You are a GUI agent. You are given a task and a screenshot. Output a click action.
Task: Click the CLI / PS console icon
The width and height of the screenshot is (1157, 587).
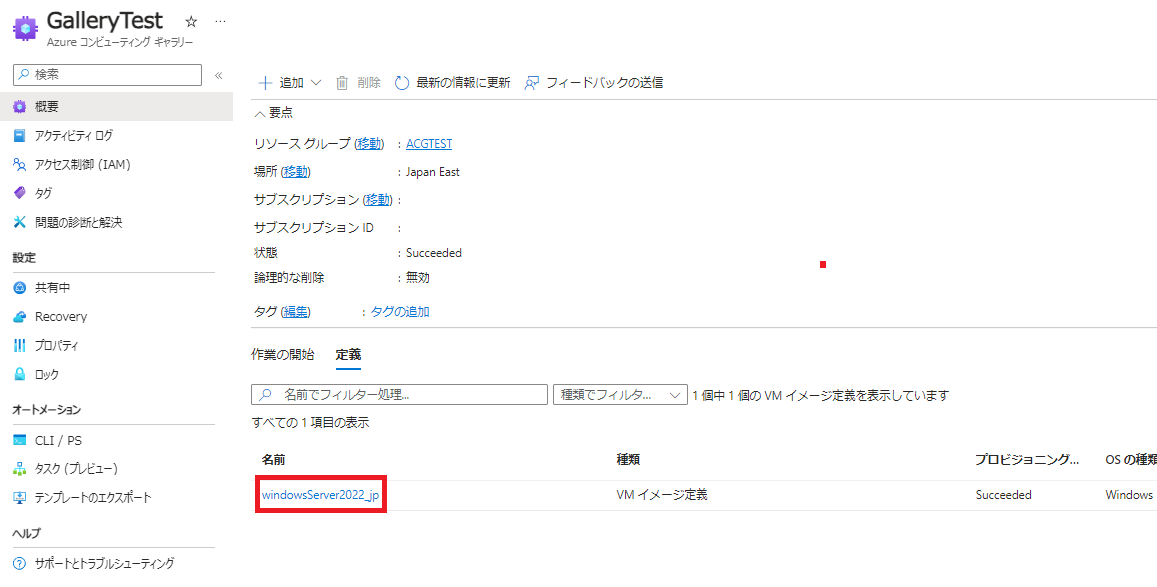point(20,441)
